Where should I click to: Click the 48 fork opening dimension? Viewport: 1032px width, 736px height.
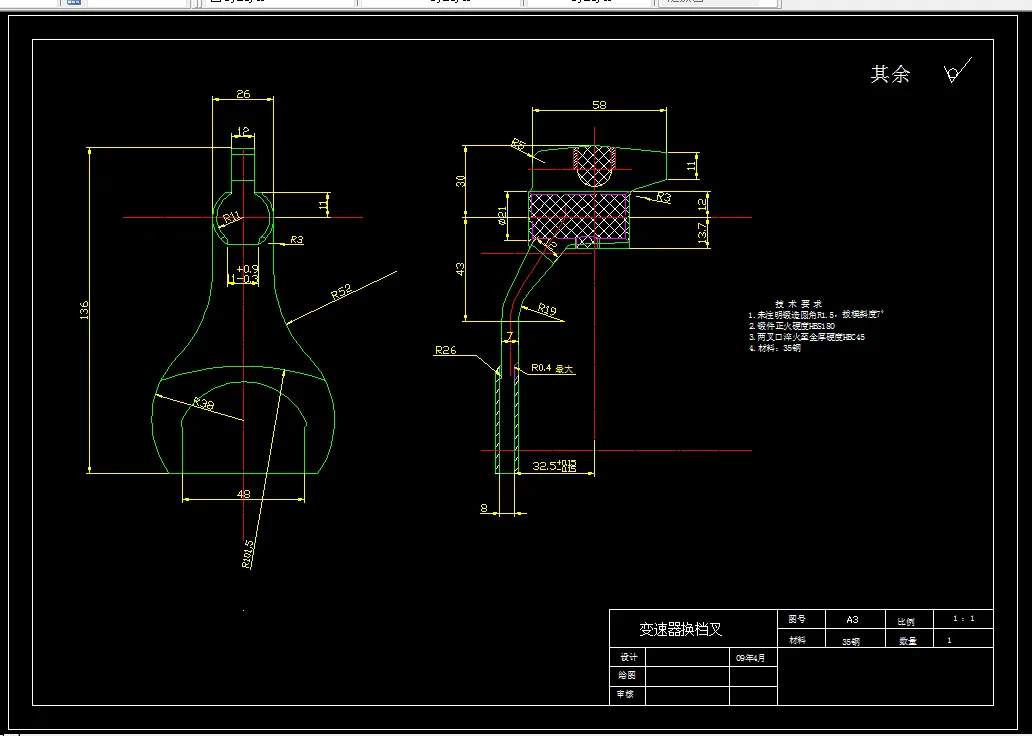click(x=244, y=493)
